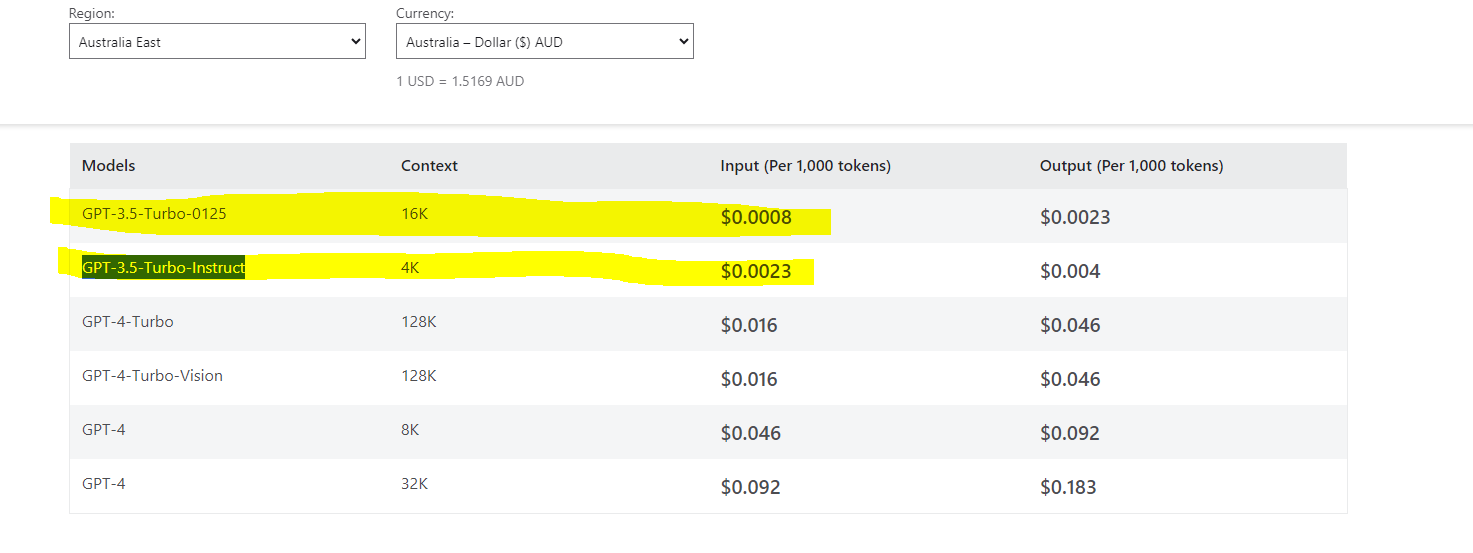Open the Currency dropdown showing Australia Dollar AUD
The height and width of the screenshot is (553, 1473).
coord(545,42)
